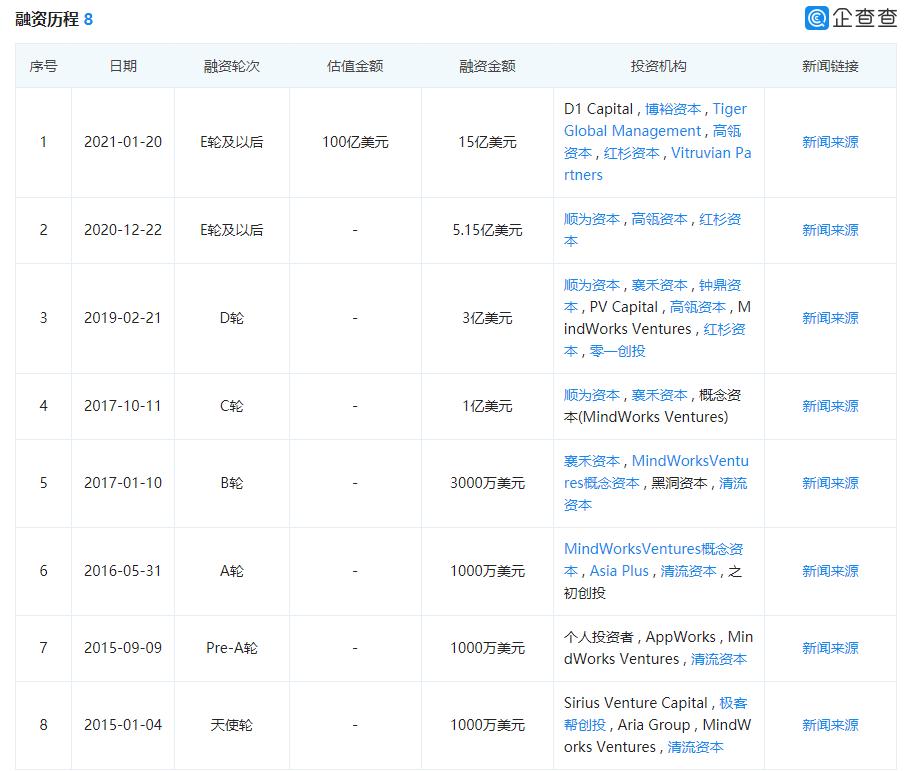Select the 1亿美元 funding amount cell
This screenshot has width=911, height=771.
tap(487, 406)
